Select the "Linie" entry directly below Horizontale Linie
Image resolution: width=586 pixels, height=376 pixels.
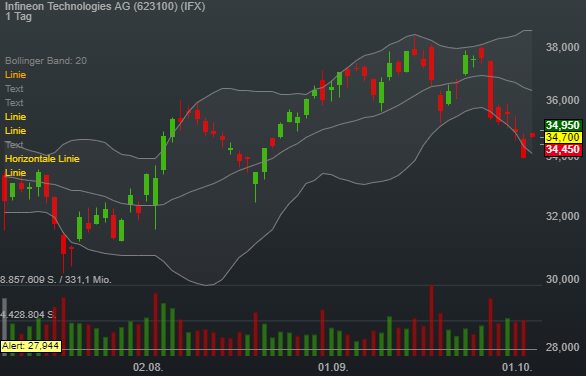(15, 173)
